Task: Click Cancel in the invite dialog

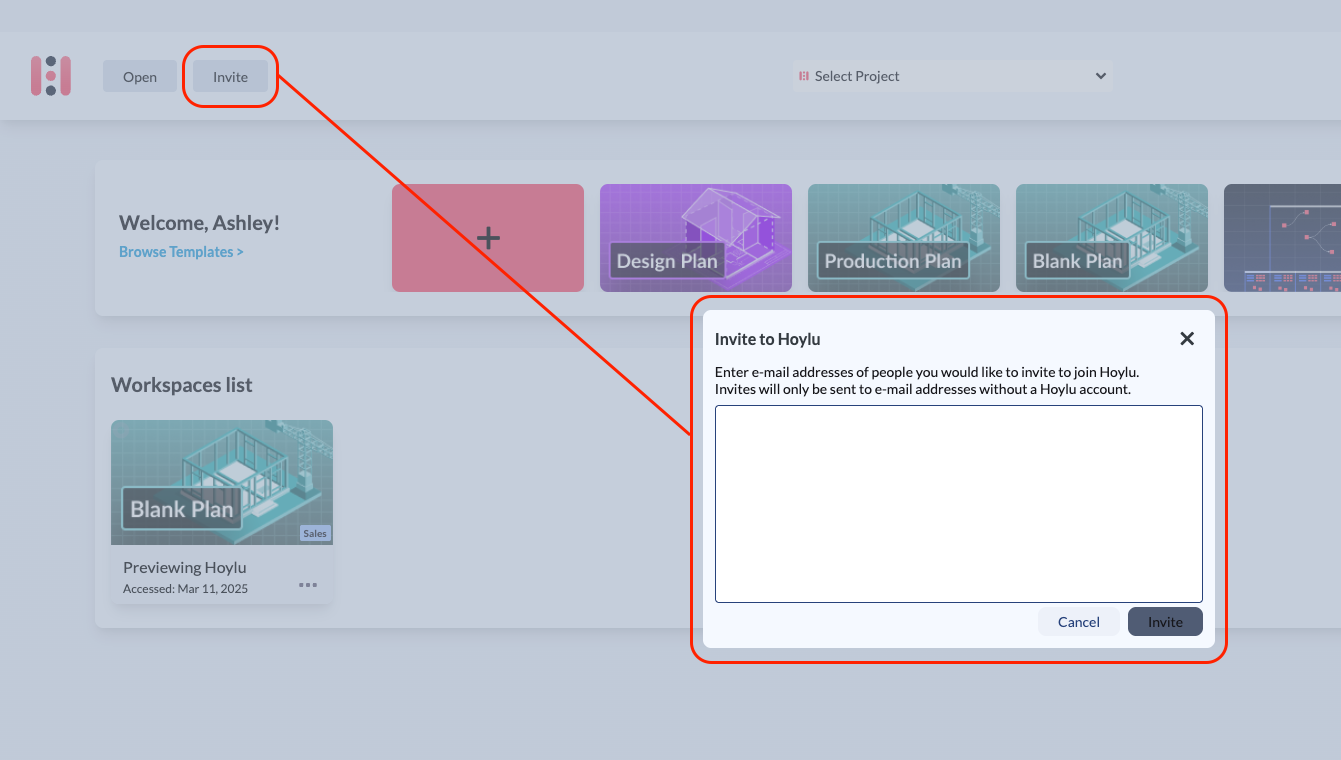Action: (1079, 622)
